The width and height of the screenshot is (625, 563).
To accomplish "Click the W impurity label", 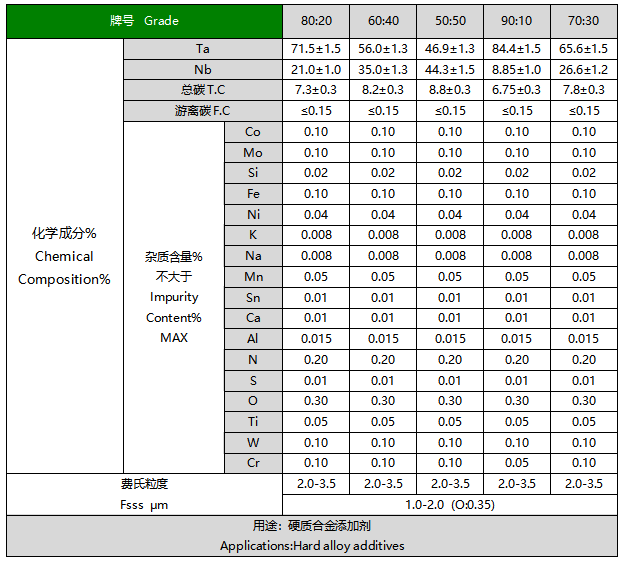I will point(253,442).
